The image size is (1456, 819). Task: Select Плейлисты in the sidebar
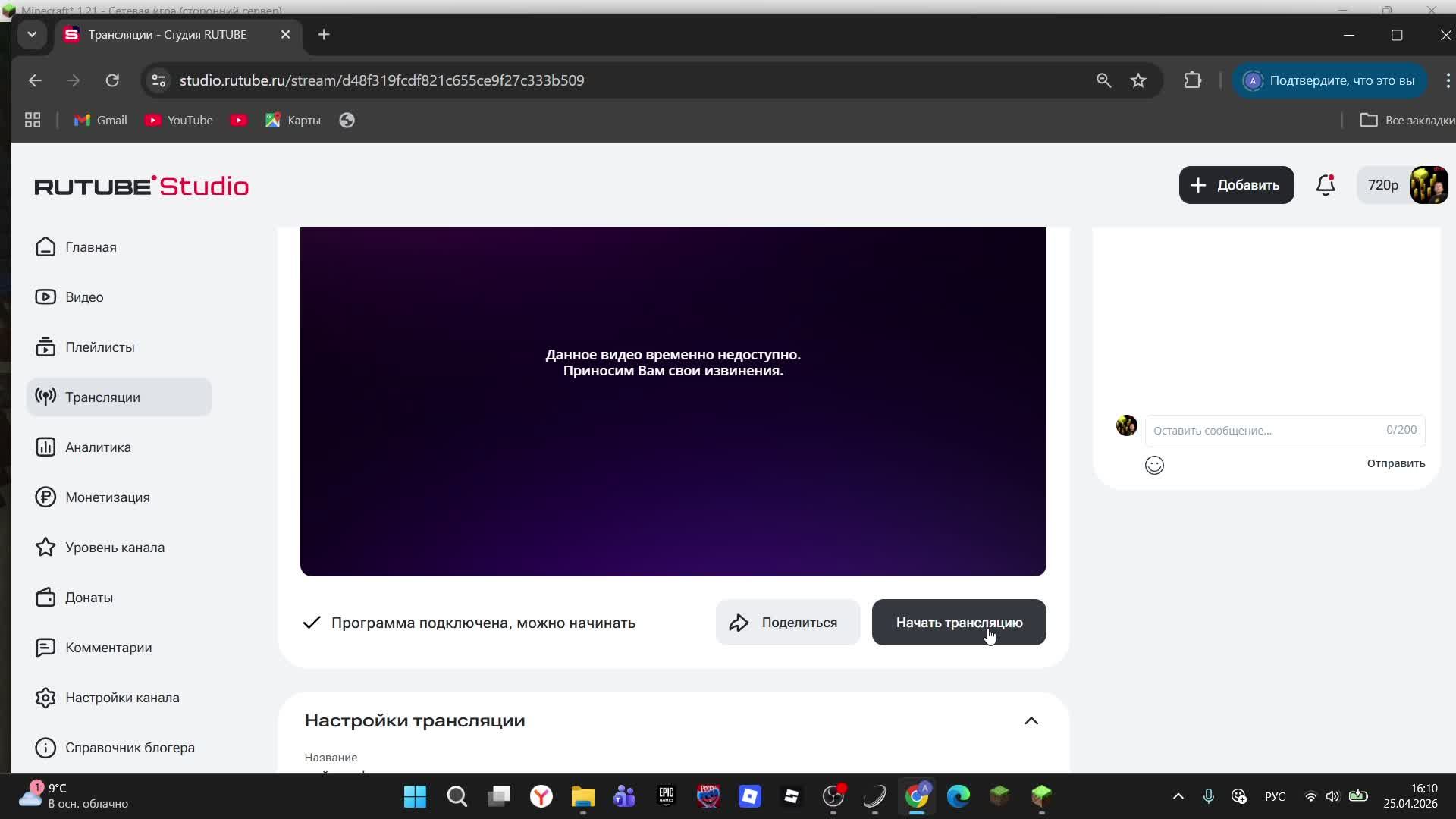tap(99, 347)
